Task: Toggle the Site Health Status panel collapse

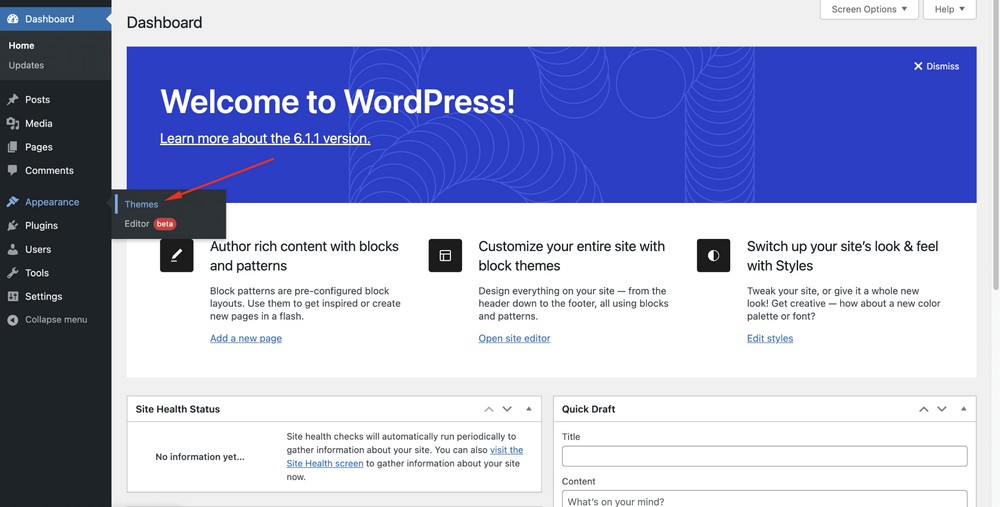Action: [529, 409]
